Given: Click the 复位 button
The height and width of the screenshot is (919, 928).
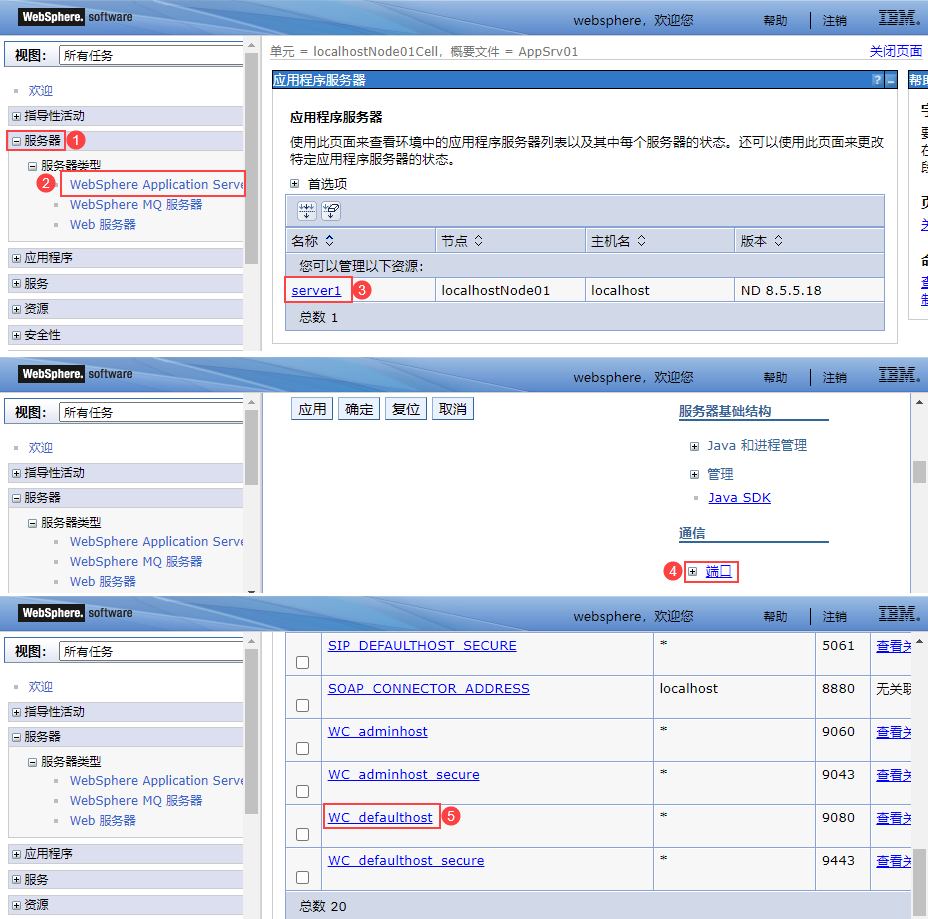Looking at the screenshot, I should tap(405, 409).
